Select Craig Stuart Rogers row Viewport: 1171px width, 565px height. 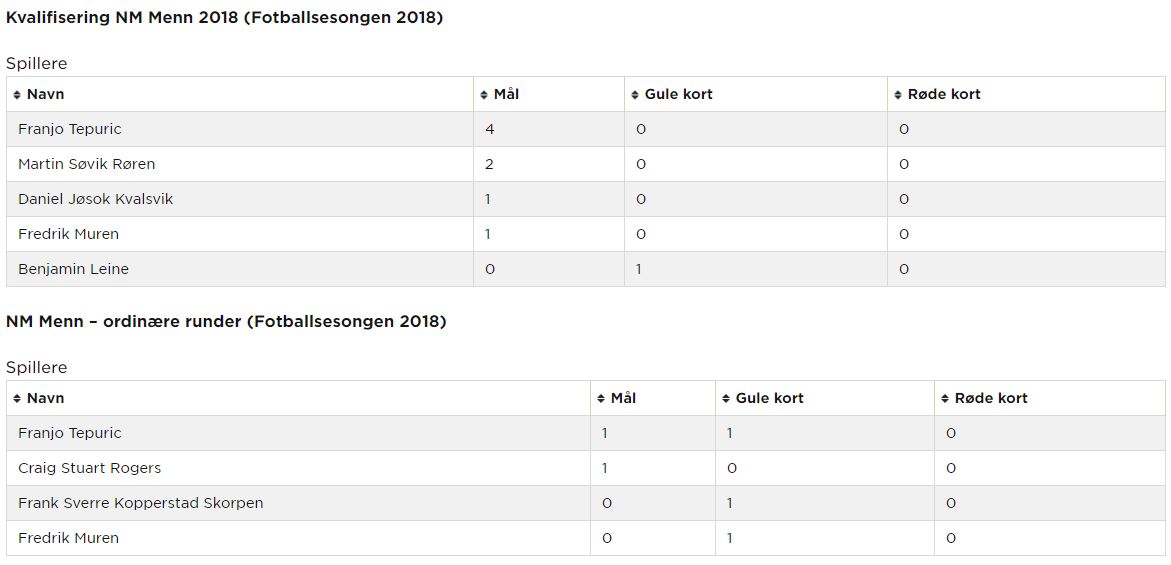[x=586, y=468]
